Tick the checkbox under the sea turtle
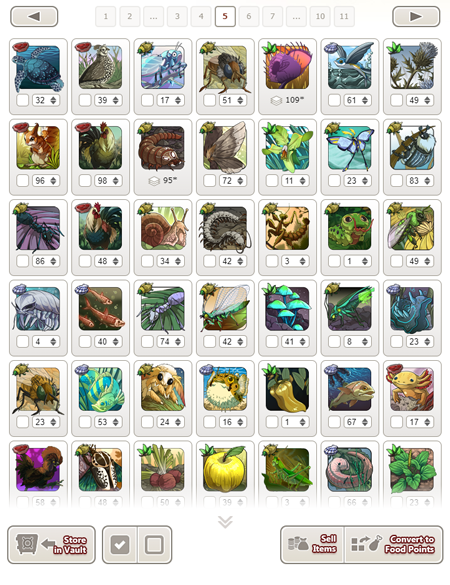450x585 pixels. pos(23,100)
